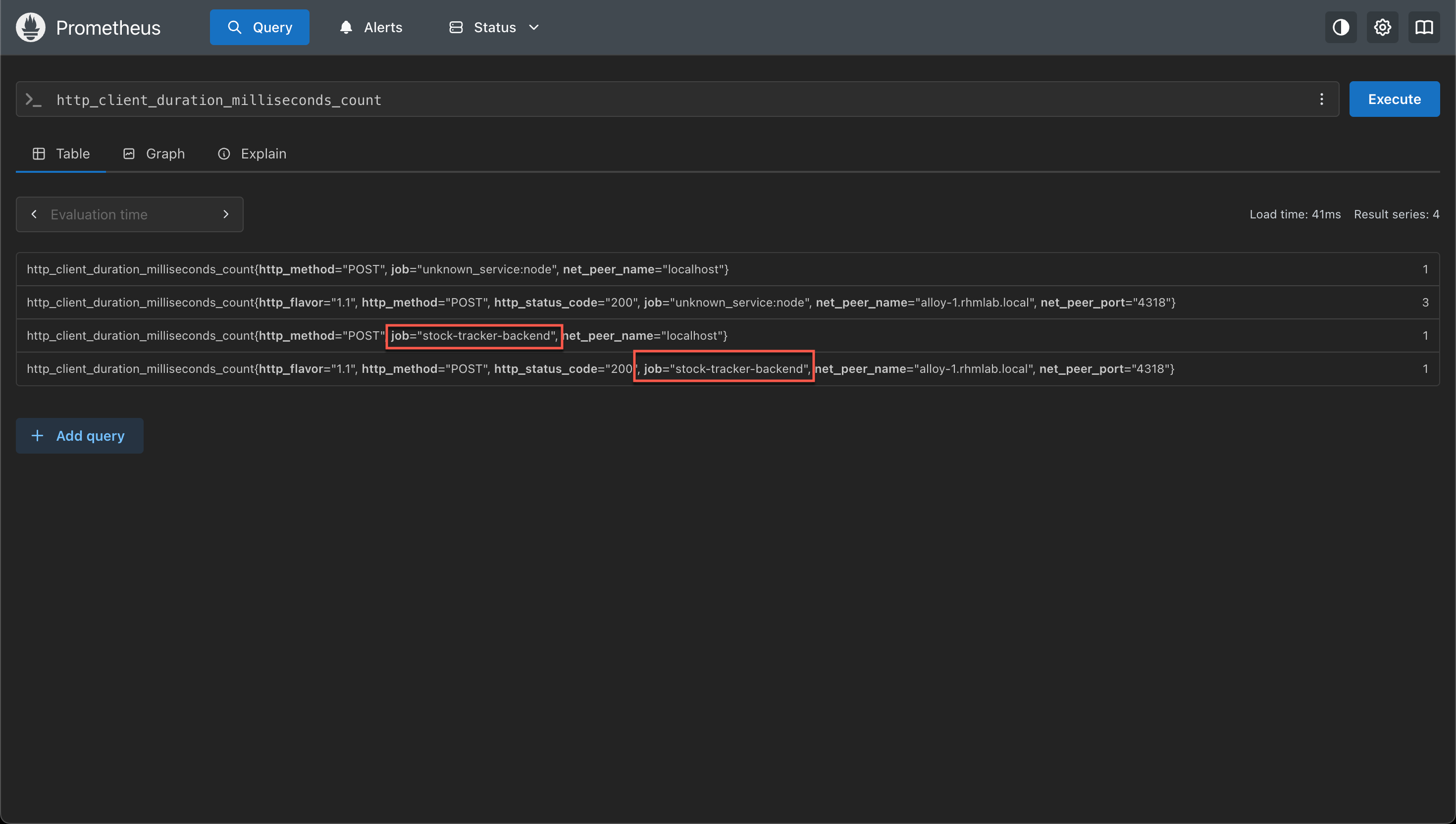Click the Prometheus title text

point(108,28)
